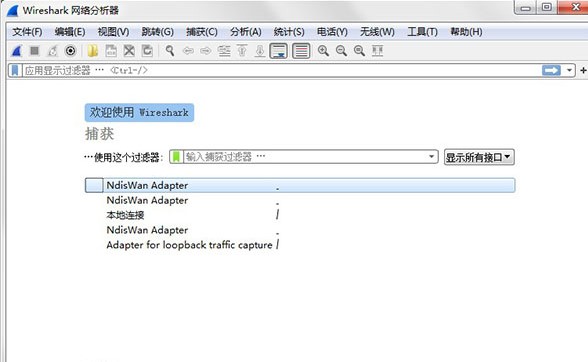The width and height of the screenshot is (588, 362).
Task: Start capturing packets with the shark fin icon
Action: [17, 51]
